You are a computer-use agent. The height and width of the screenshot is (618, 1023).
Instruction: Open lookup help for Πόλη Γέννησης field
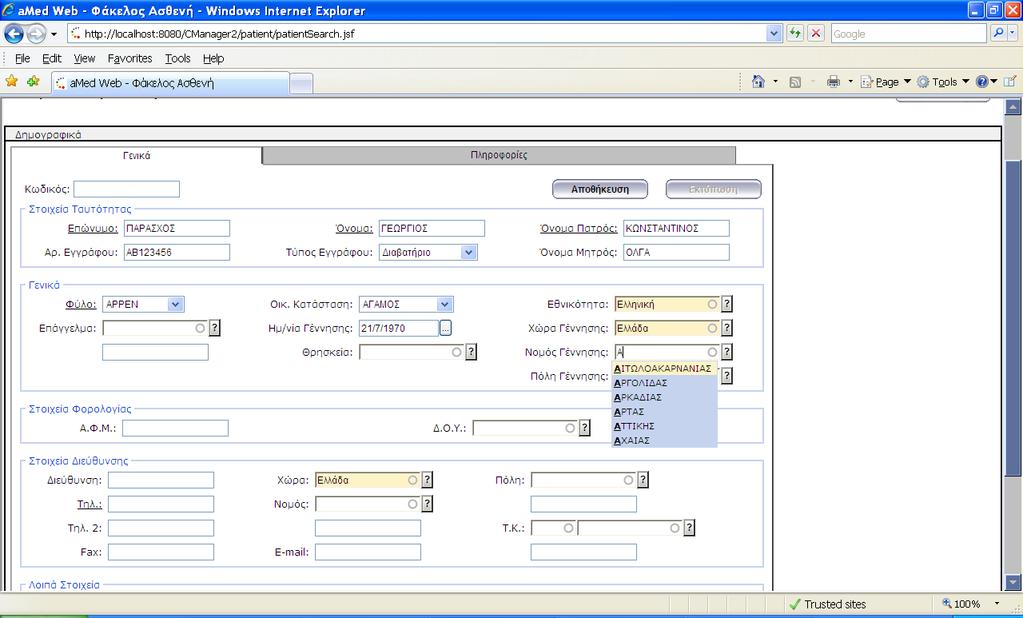coord(727,376)
